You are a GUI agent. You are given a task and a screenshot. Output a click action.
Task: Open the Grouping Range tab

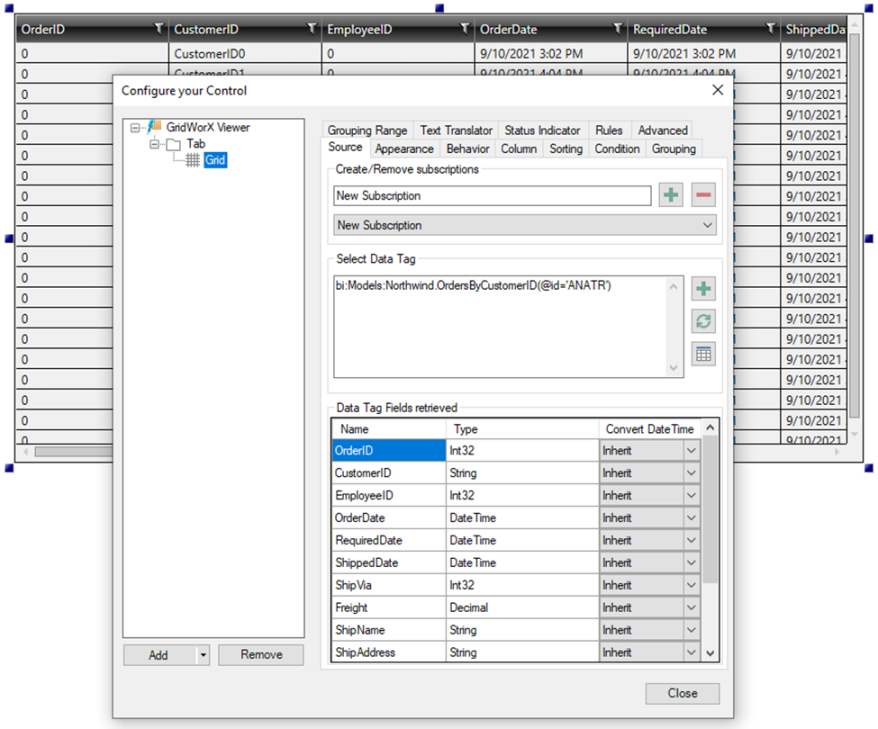(x=367, y=130)
